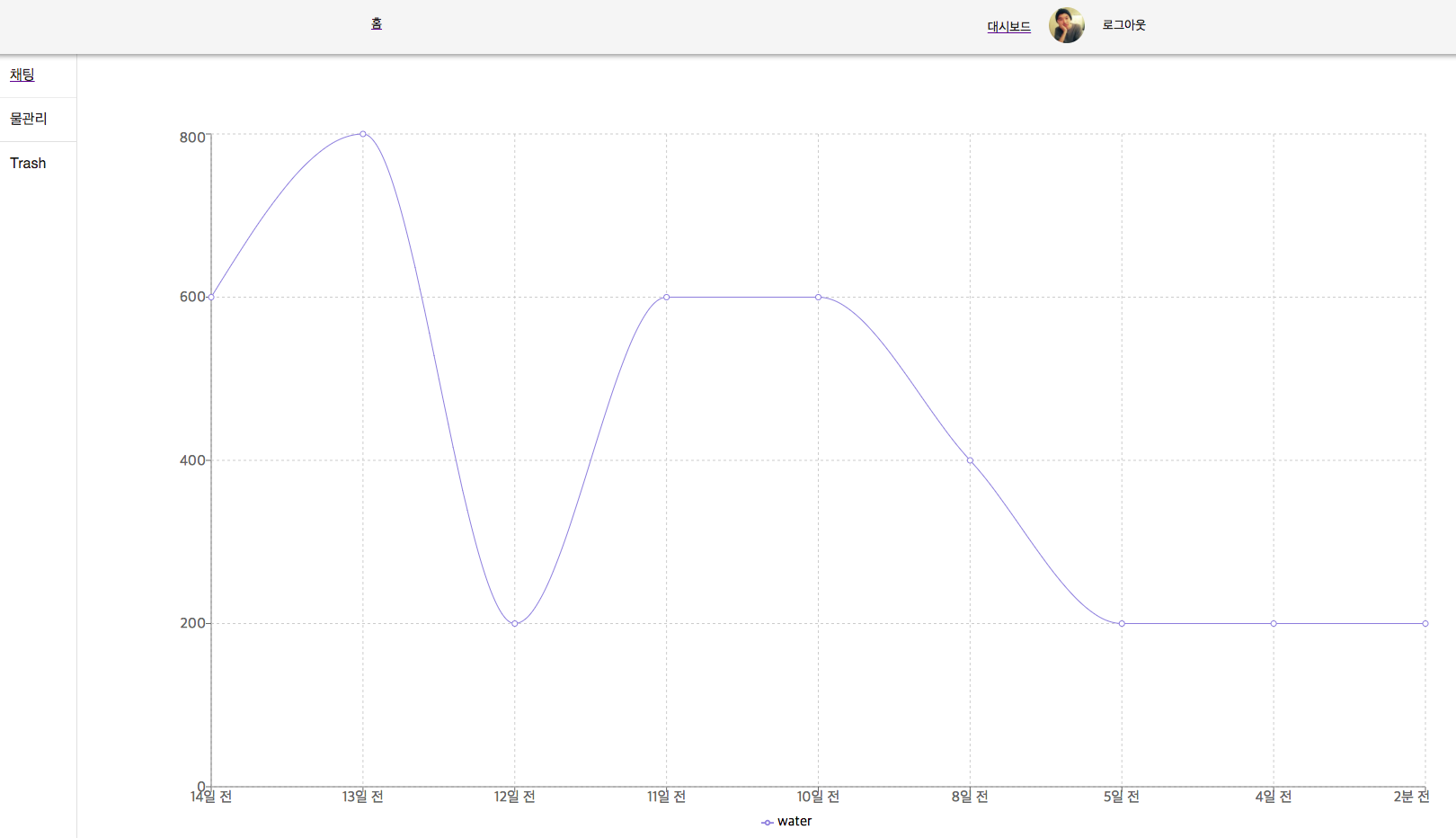Click the 5일 전 axis label
The image size is (1456, 838).
[x=1122, y=797]
